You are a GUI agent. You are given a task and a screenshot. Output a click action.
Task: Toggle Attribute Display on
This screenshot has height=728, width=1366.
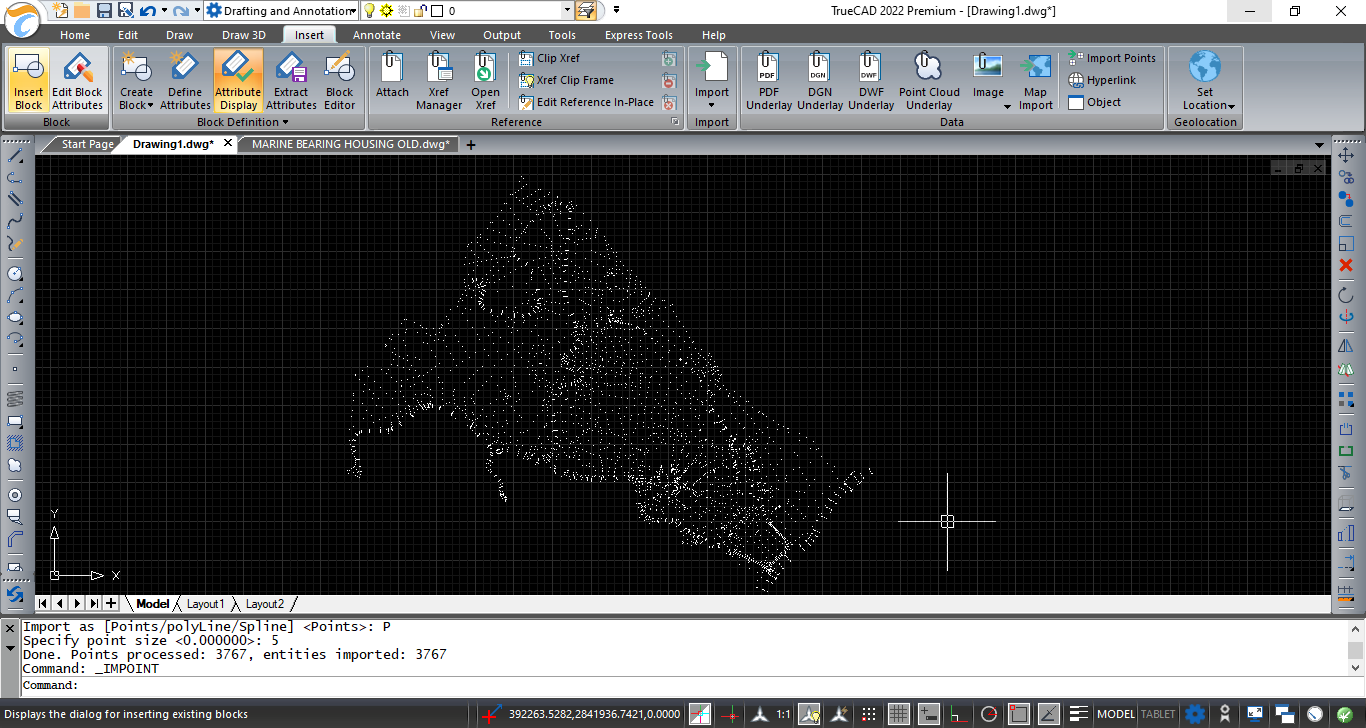tap(238, 82)
